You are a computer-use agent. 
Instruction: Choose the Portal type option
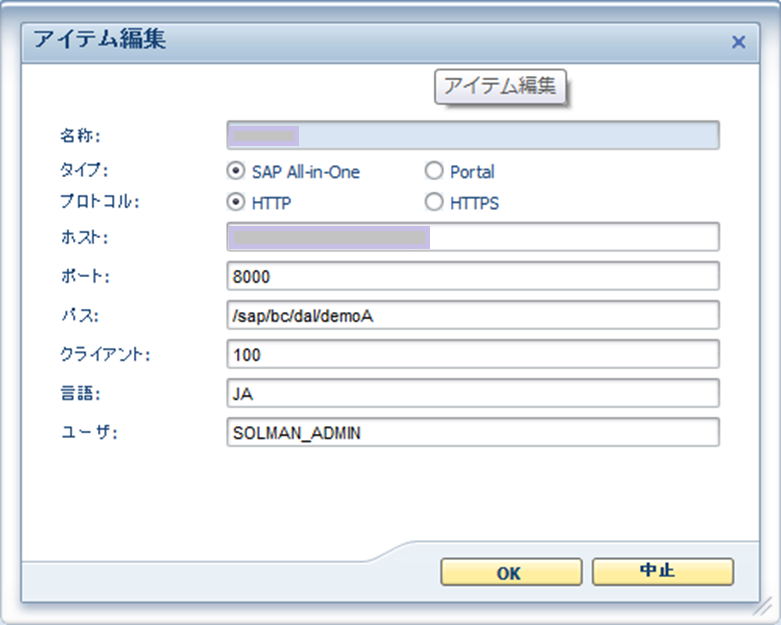434,171
